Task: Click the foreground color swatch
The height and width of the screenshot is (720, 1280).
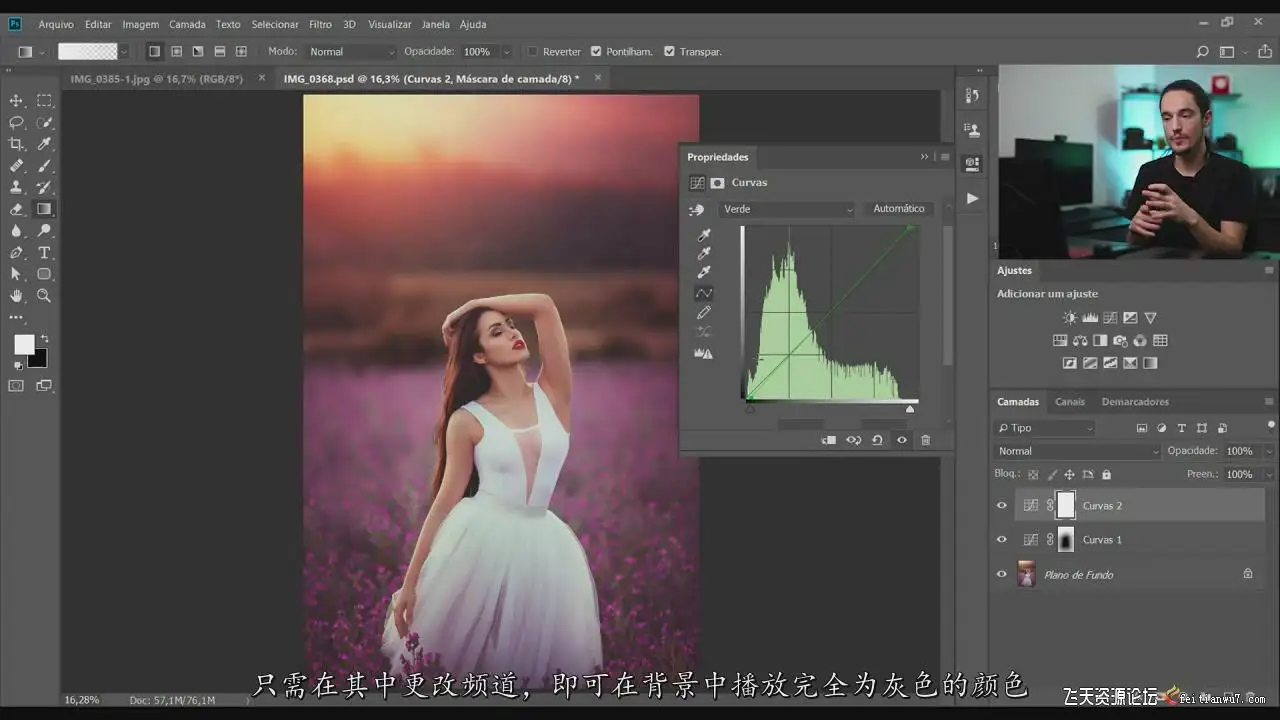Action: click(24, 344)
